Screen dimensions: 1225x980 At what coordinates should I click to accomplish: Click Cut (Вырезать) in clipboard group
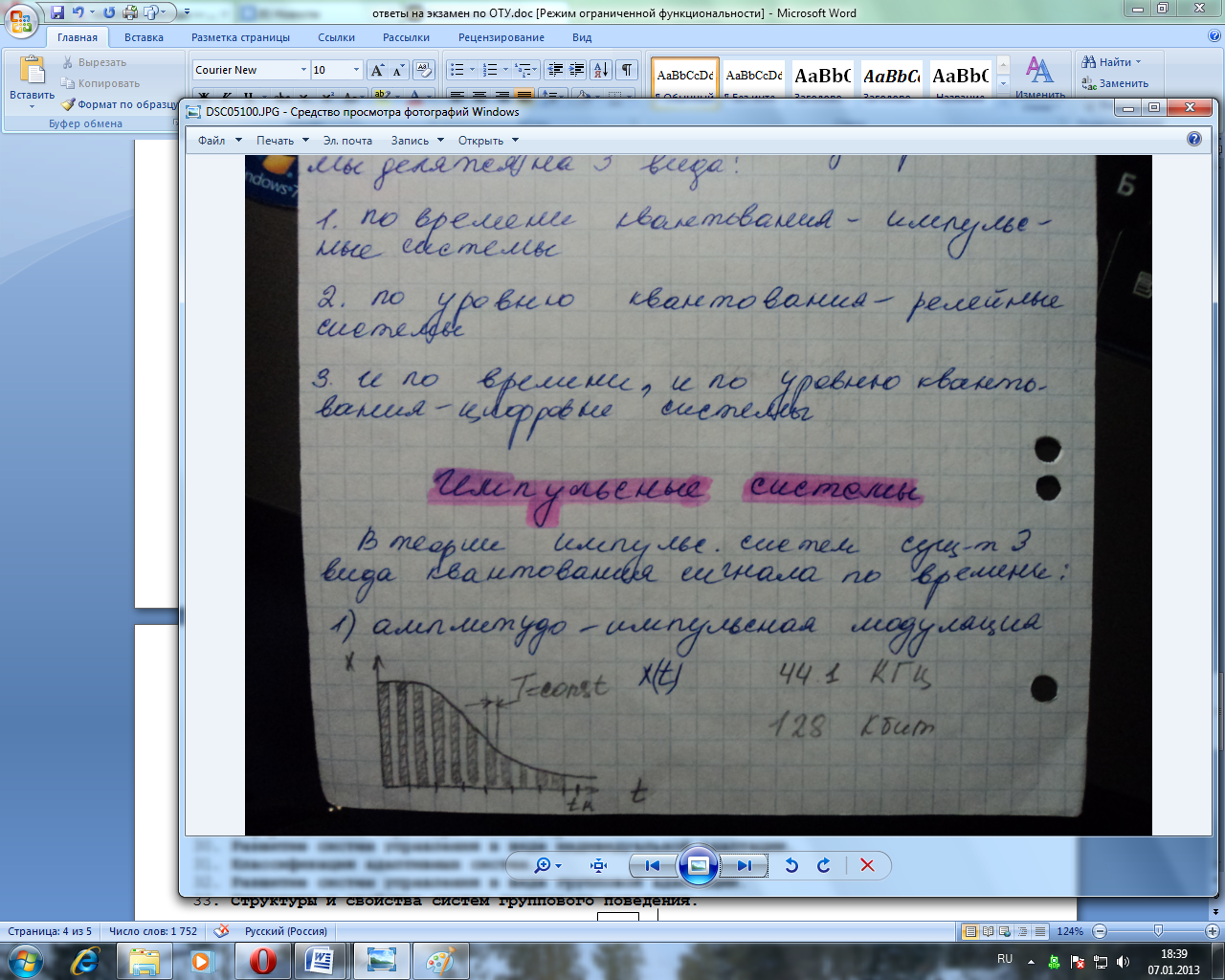(x=94, y=62)
